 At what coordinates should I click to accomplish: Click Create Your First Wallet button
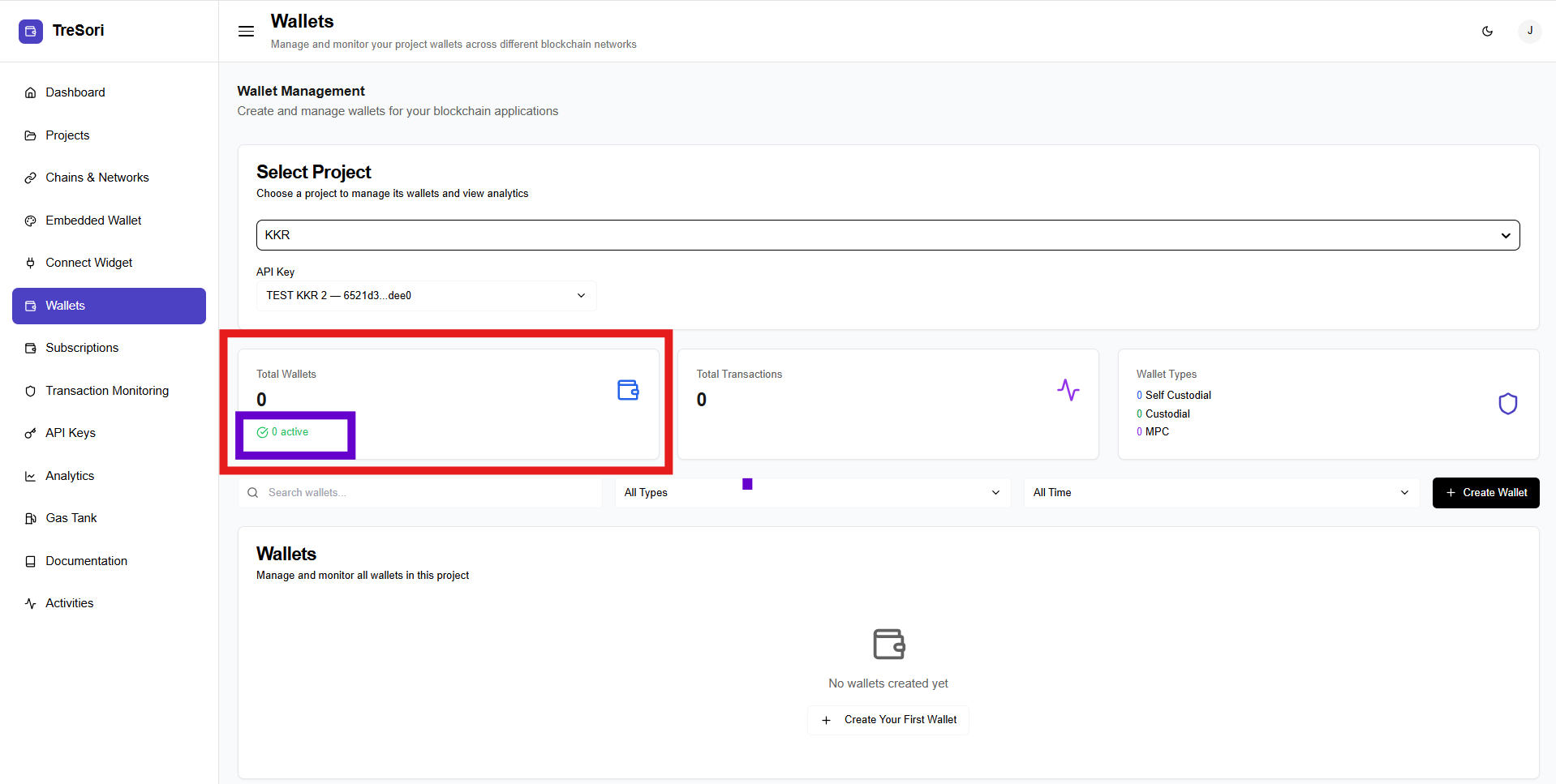coord(888,720)
